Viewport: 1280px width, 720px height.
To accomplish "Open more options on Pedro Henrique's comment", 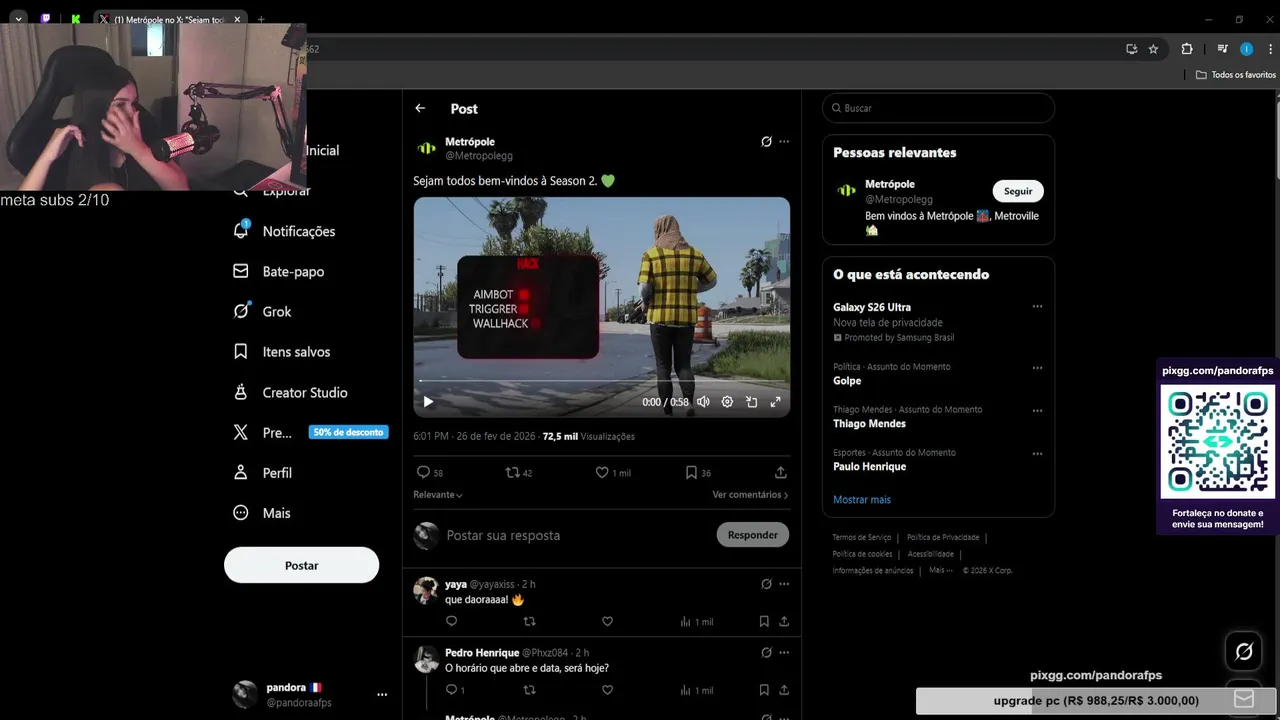I will (784, 653).
